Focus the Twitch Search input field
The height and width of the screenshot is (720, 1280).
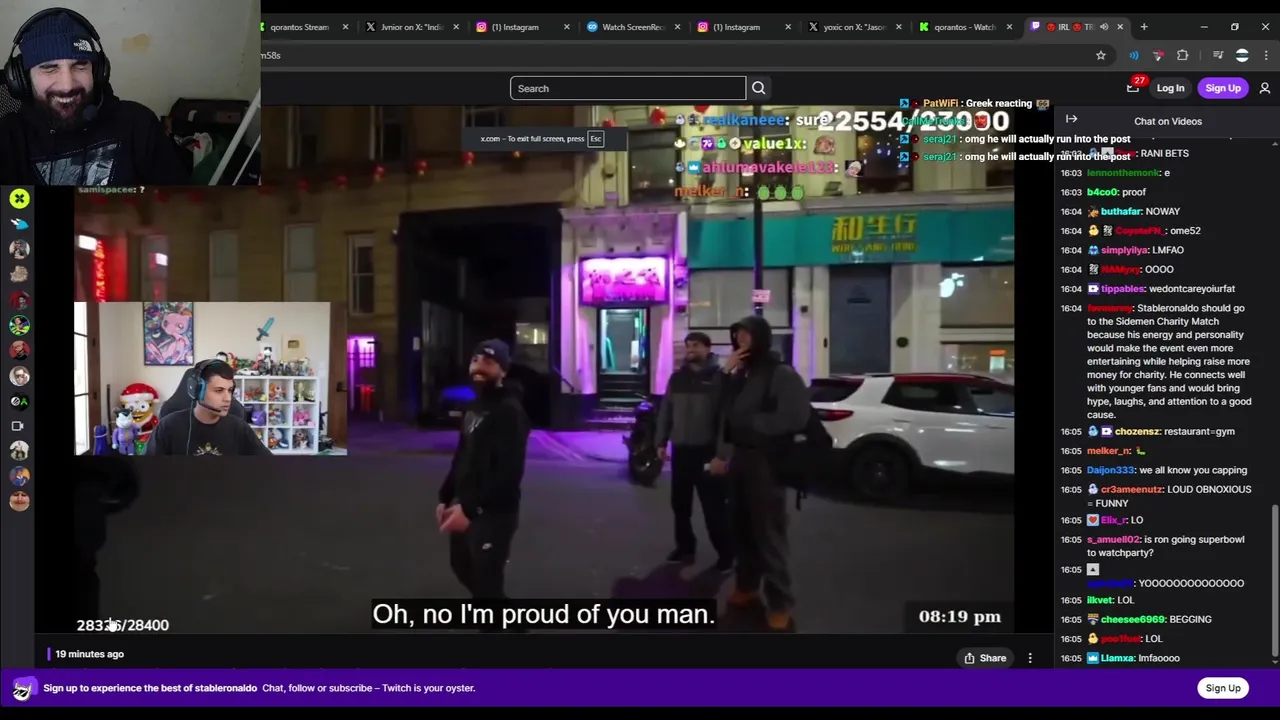point(627,88)
